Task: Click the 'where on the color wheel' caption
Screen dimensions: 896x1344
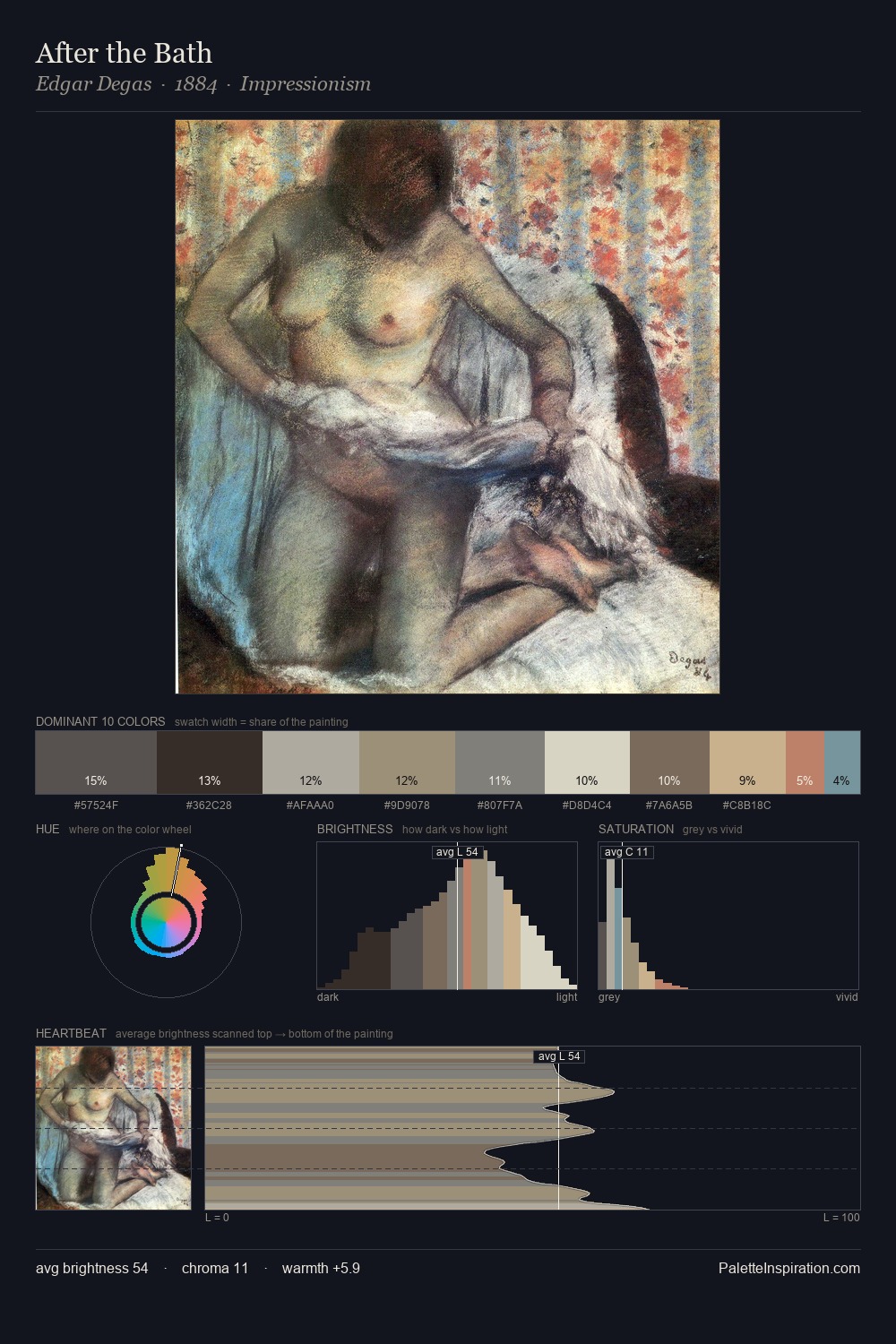Action: [130, 830]
